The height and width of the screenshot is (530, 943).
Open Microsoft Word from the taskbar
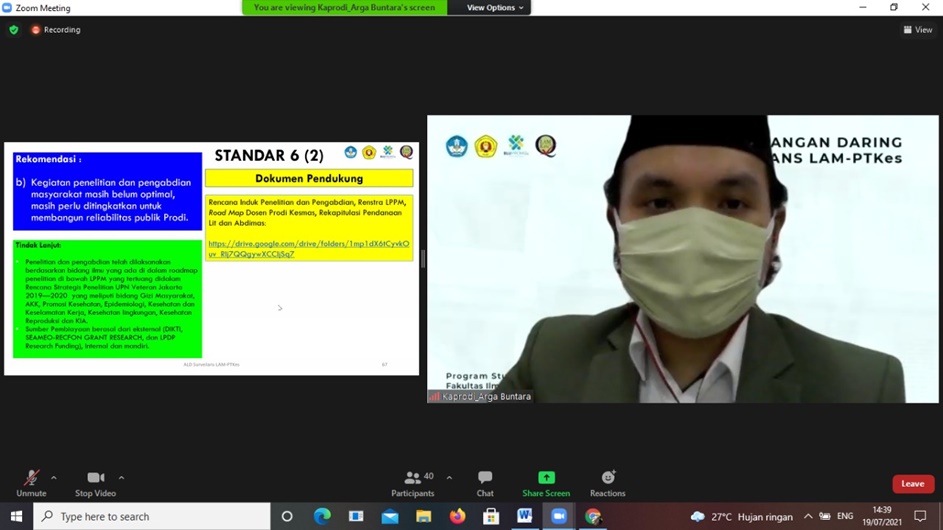tap(525, 516)
